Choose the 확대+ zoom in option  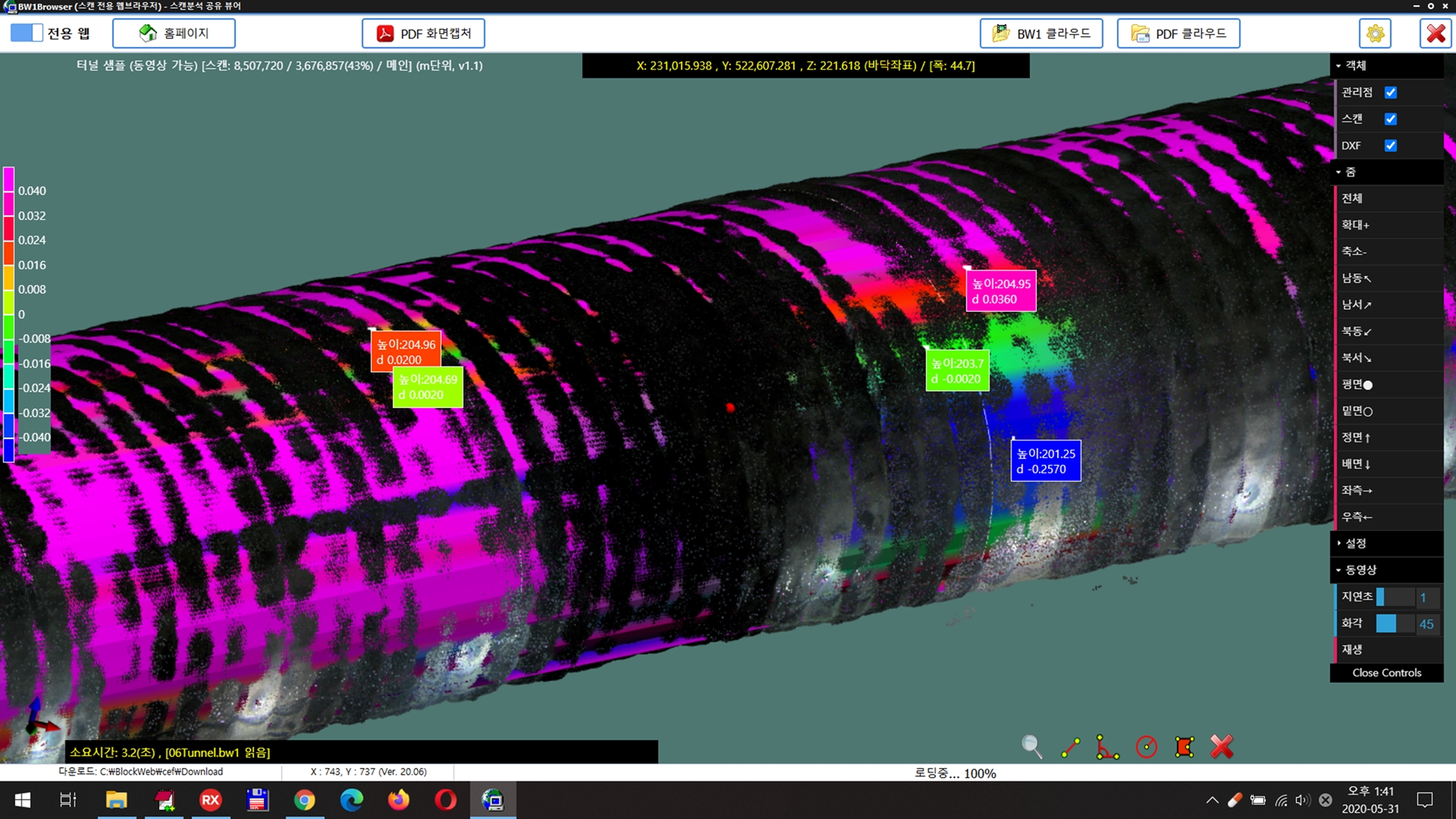tap(1355, 225)
